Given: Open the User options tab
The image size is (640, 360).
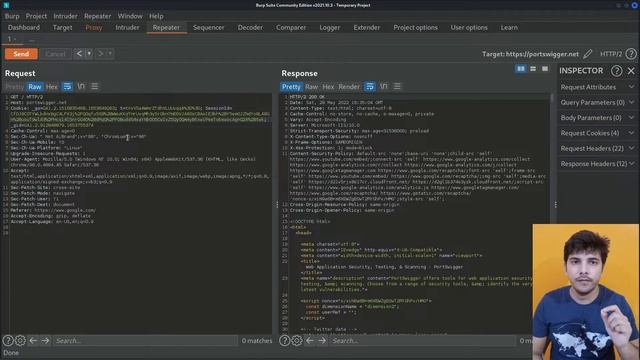Looking at the screenshot, I should pos(469,27).
